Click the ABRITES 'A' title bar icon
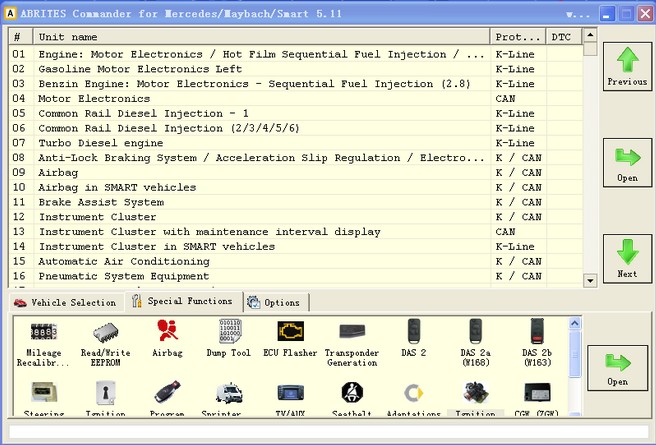Screen dimensions: 656x445 tap(10, 13)
